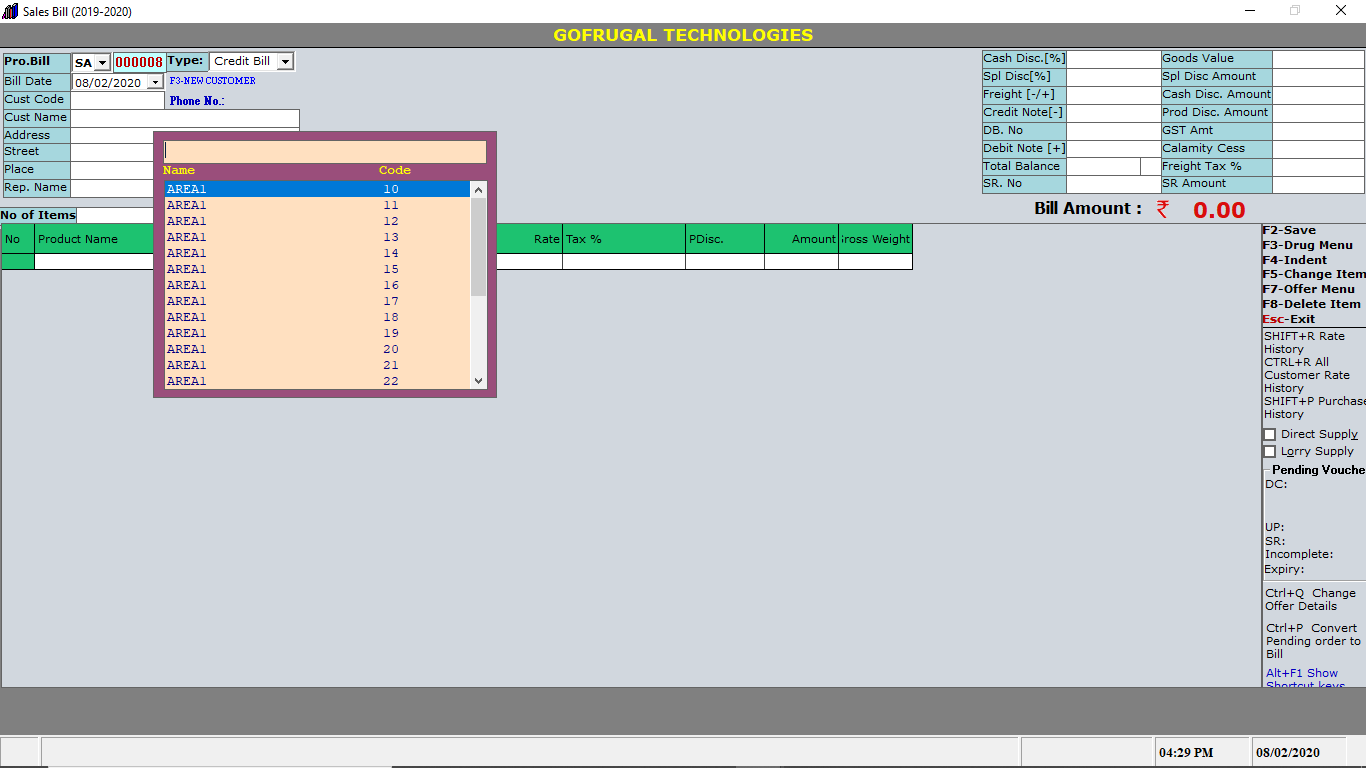Viewport: 1366px width, 768px height.
Task: Click F3-NEW CUSTOMER link
Action: [x=212, y=81]
